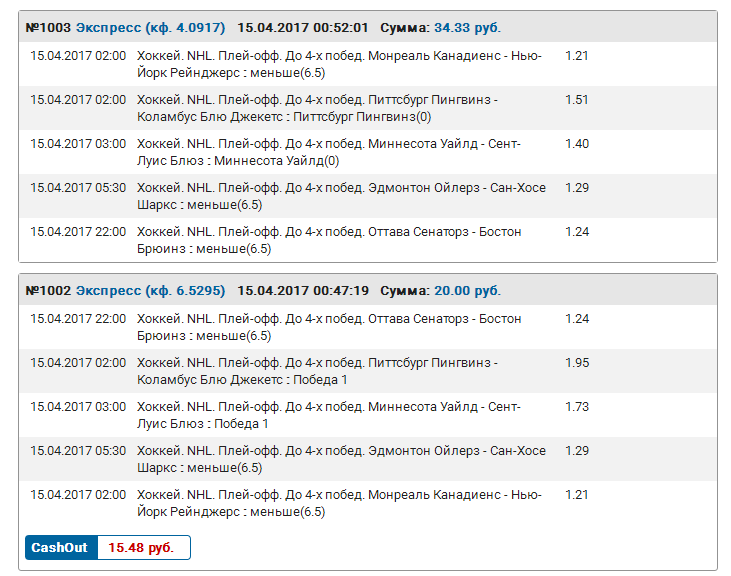The image size is (731, 576).
Task: Click the 1.73 odds value
Action: (x=577, y=407)
